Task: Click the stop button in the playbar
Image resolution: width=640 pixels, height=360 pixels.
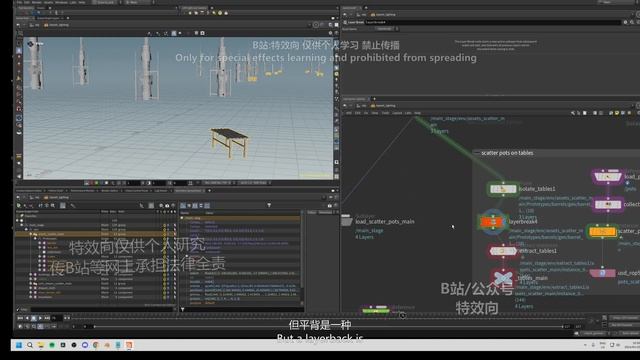Action: (34, 318)
